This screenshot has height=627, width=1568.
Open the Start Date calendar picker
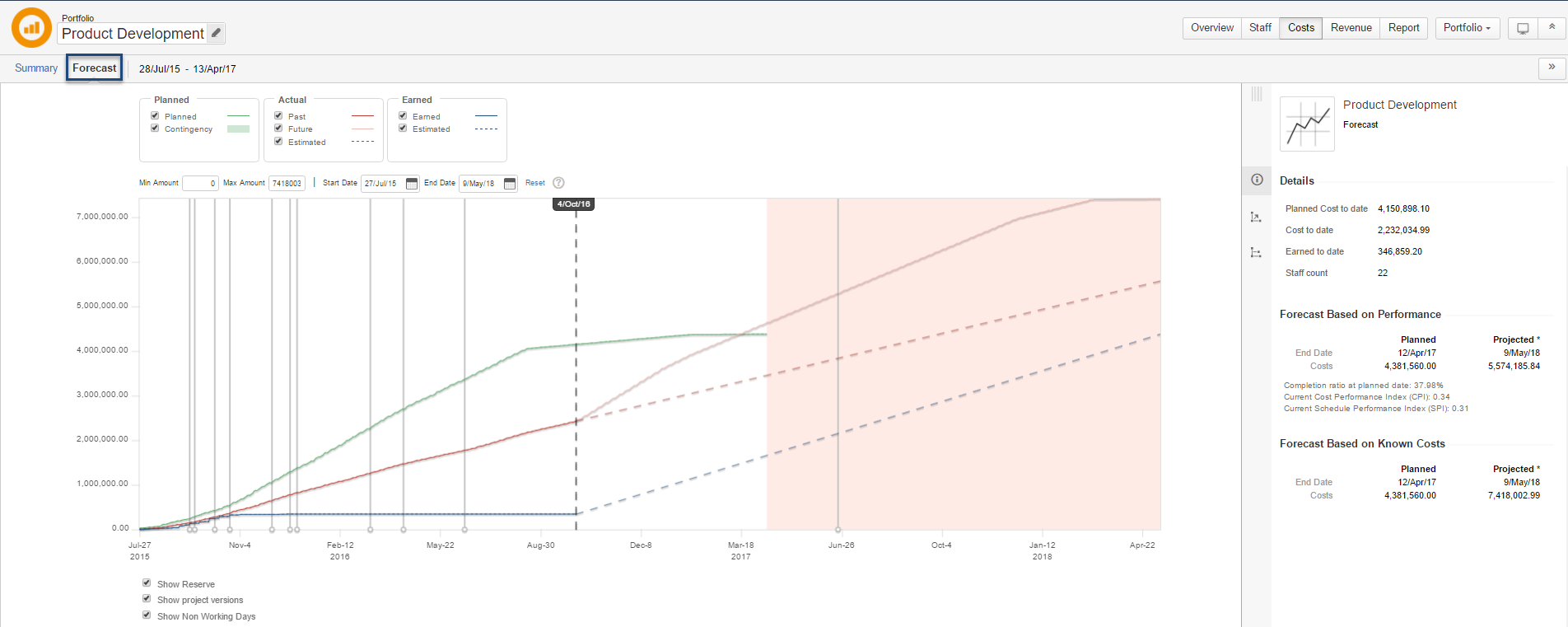(412, 184)
